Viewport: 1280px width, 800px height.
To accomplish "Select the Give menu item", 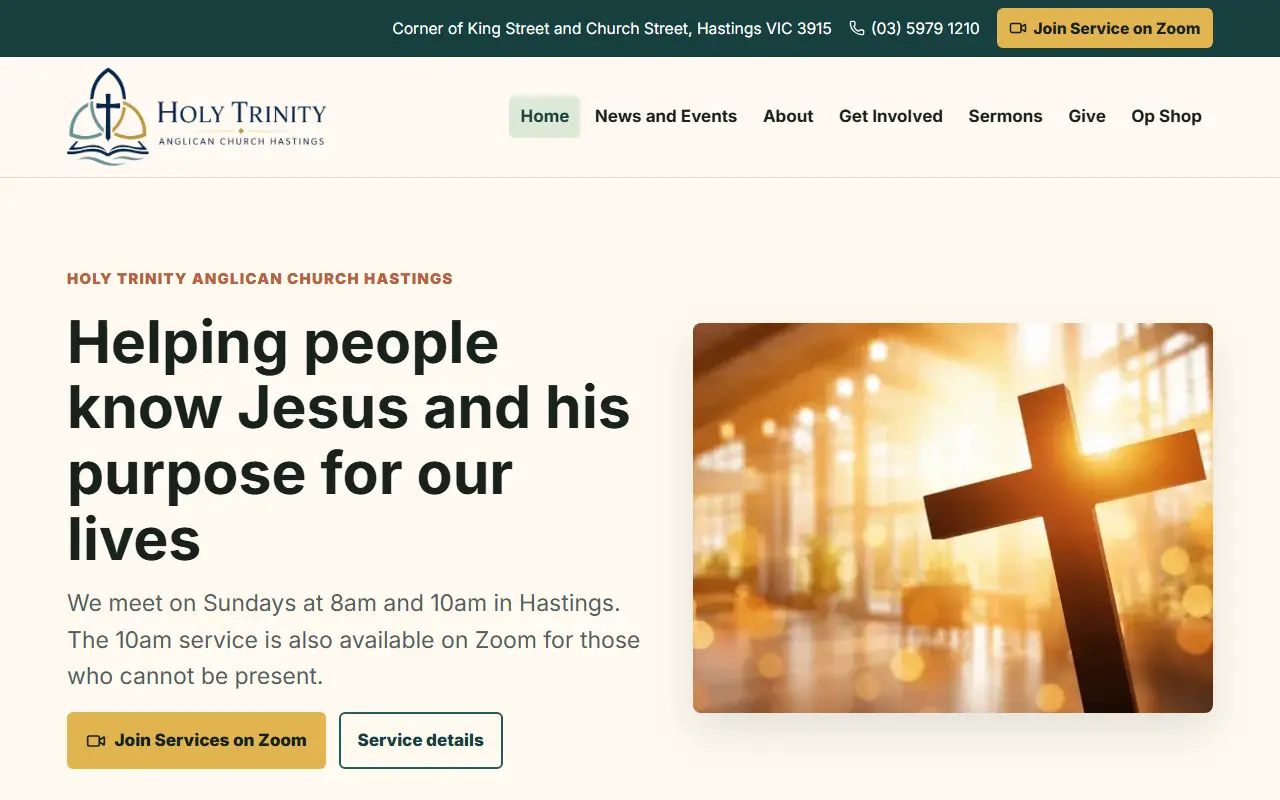I will point(1087,116).
